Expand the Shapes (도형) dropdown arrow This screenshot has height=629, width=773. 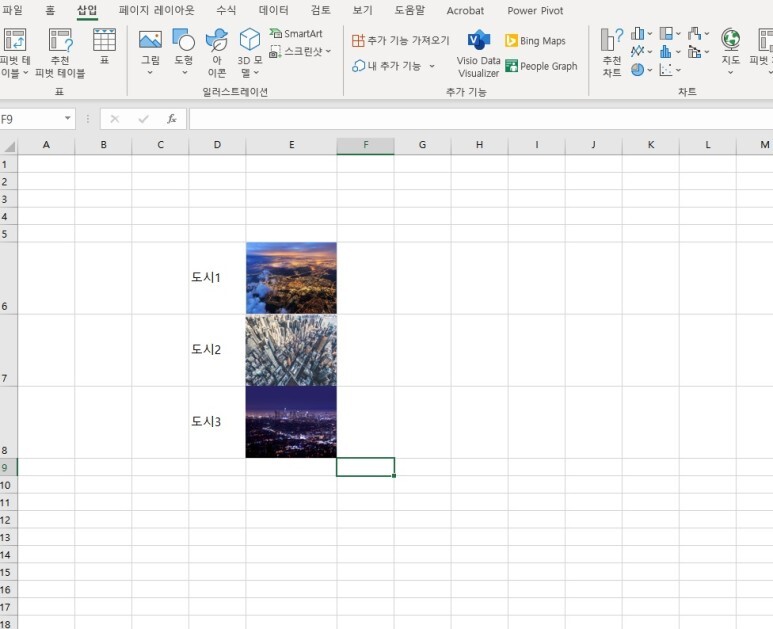point(184,72)
